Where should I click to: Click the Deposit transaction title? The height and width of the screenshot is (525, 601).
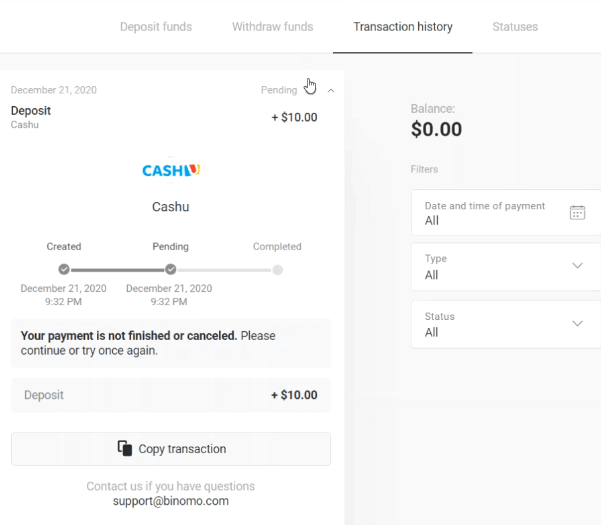pyautogui.click(x=31, y=111)
